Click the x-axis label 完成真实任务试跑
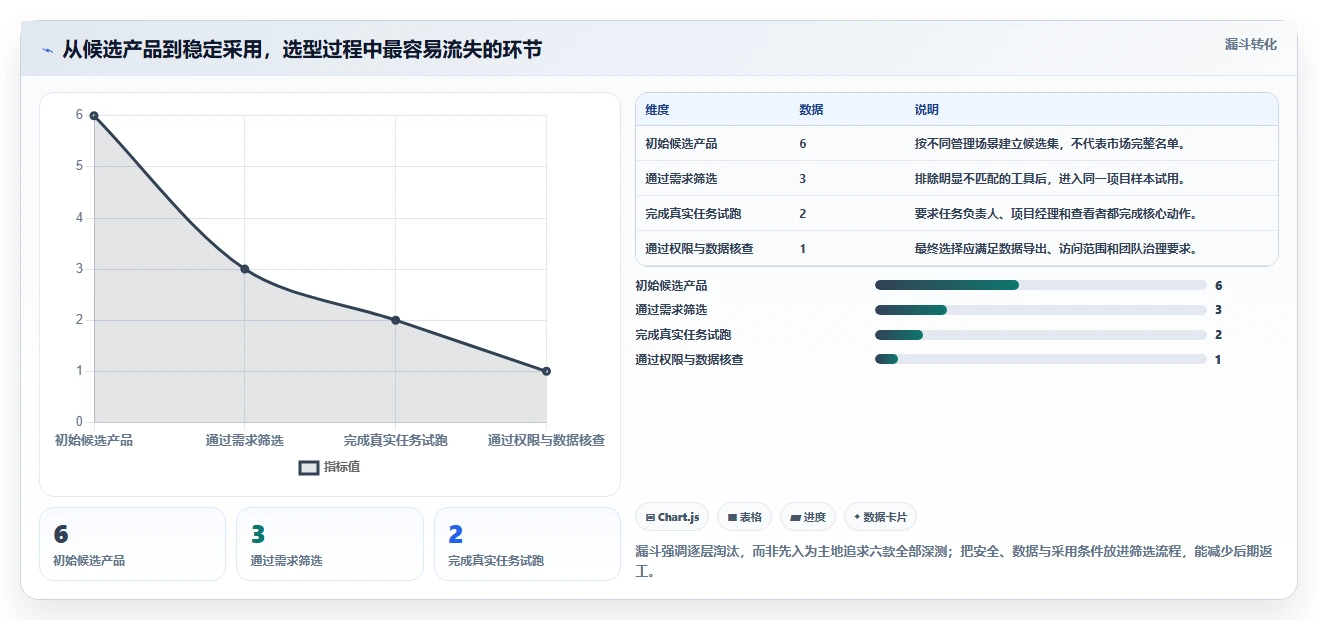Screen dimensions: 1318x620 pos(396,440)
